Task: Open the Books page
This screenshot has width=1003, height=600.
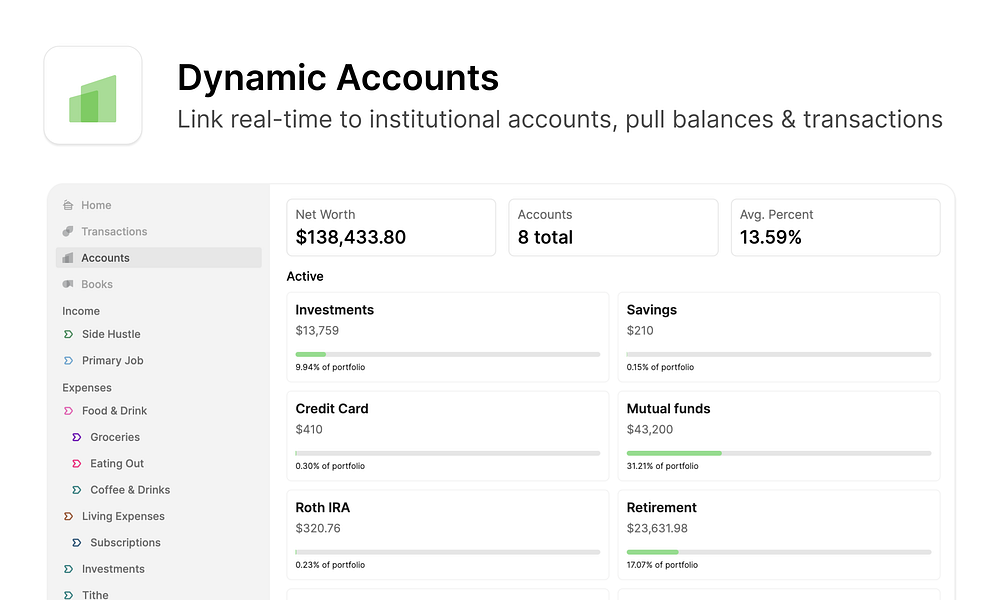Action: pos(97,284)
